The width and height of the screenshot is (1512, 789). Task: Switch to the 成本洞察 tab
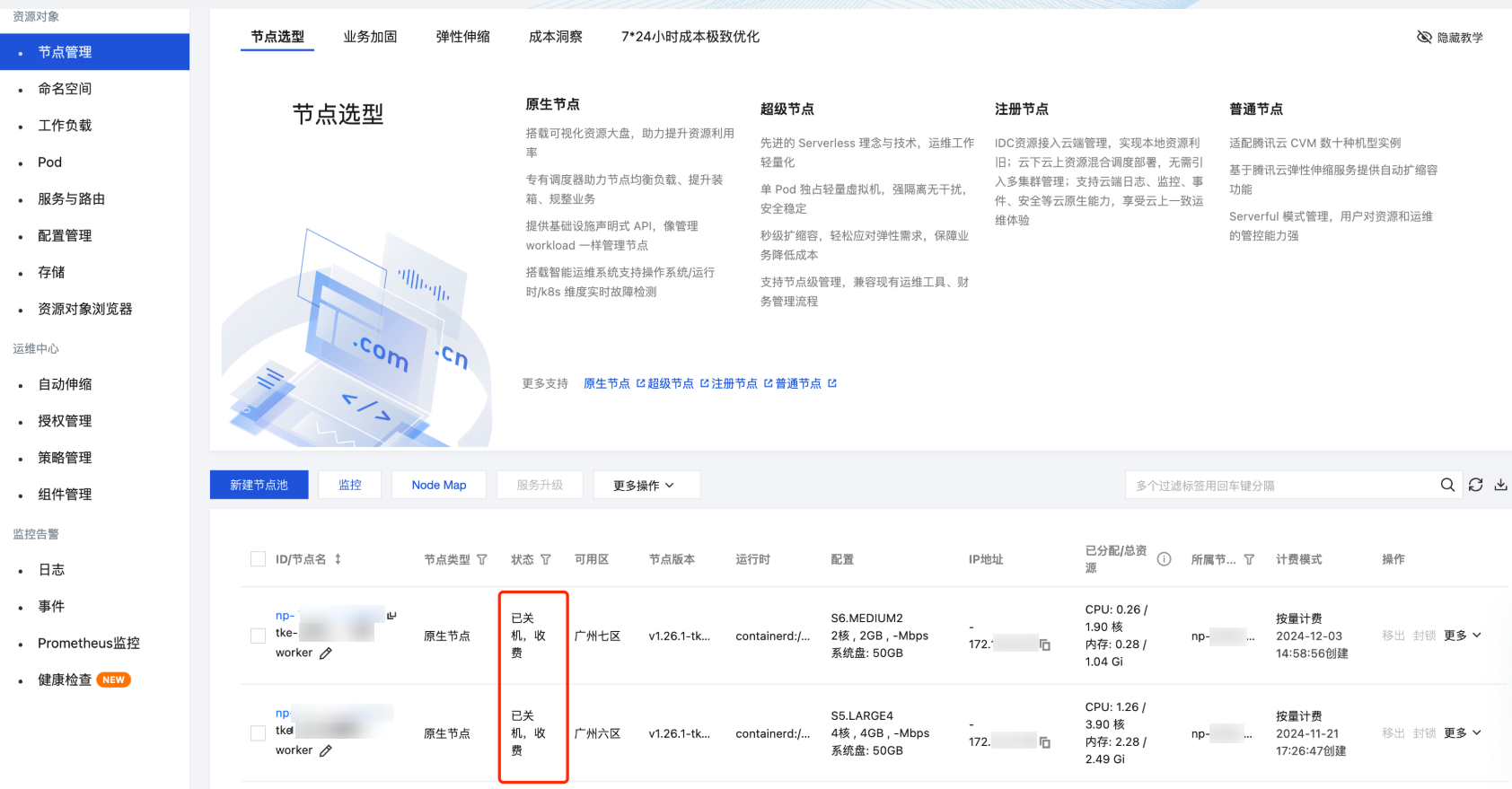[556, 37]
